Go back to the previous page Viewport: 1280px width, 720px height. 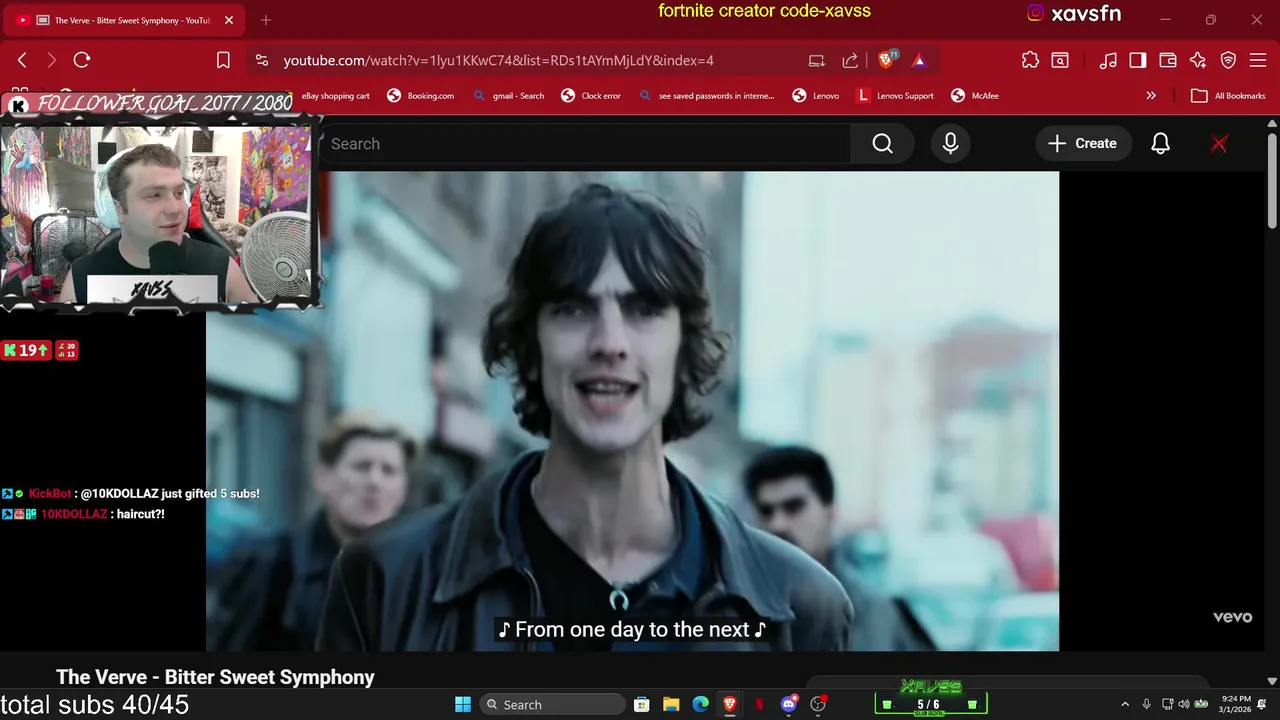[22, 60]
